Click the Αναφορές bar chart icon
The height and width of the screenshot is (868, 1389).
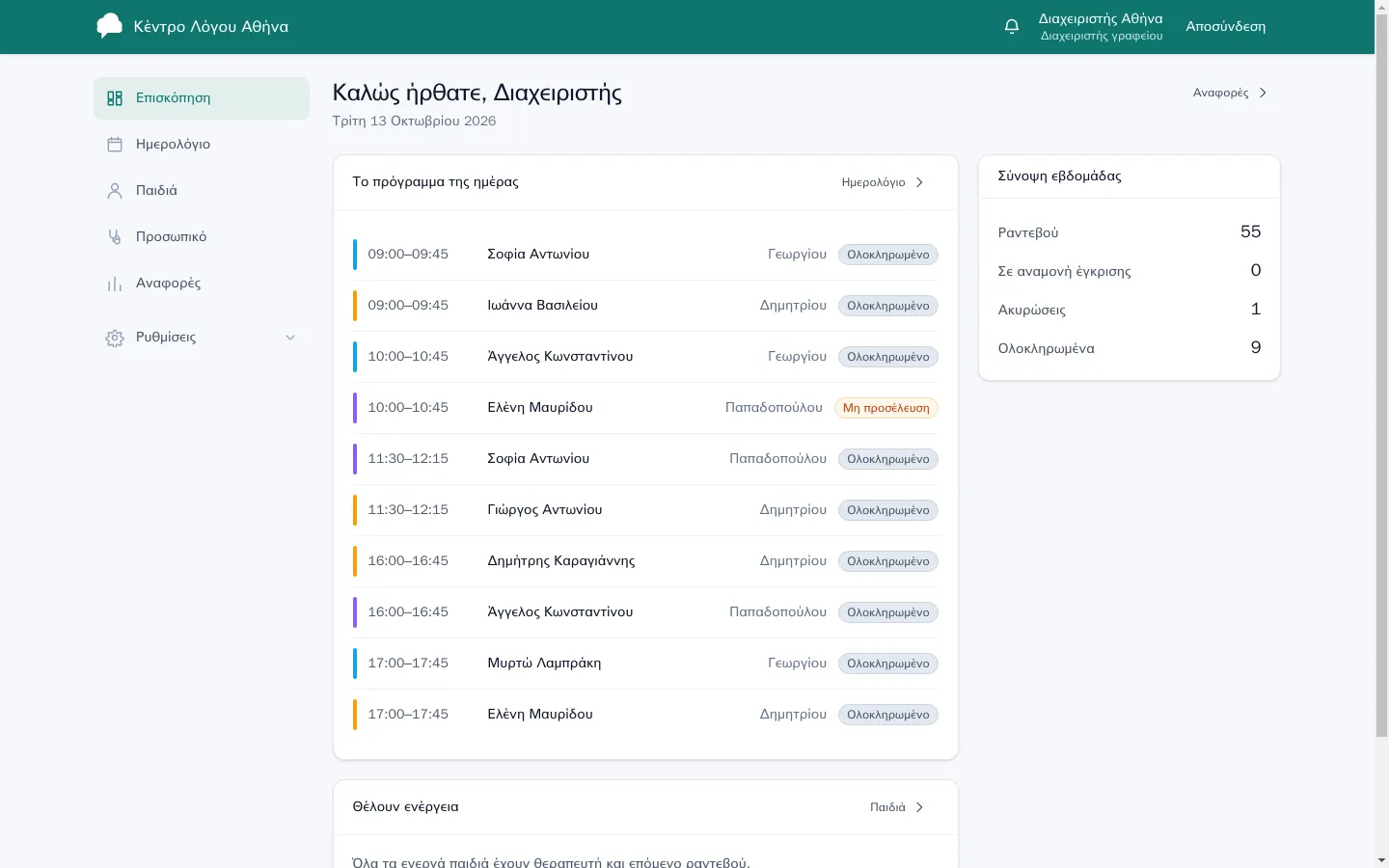pyautogui.click(x=115, y=284)
